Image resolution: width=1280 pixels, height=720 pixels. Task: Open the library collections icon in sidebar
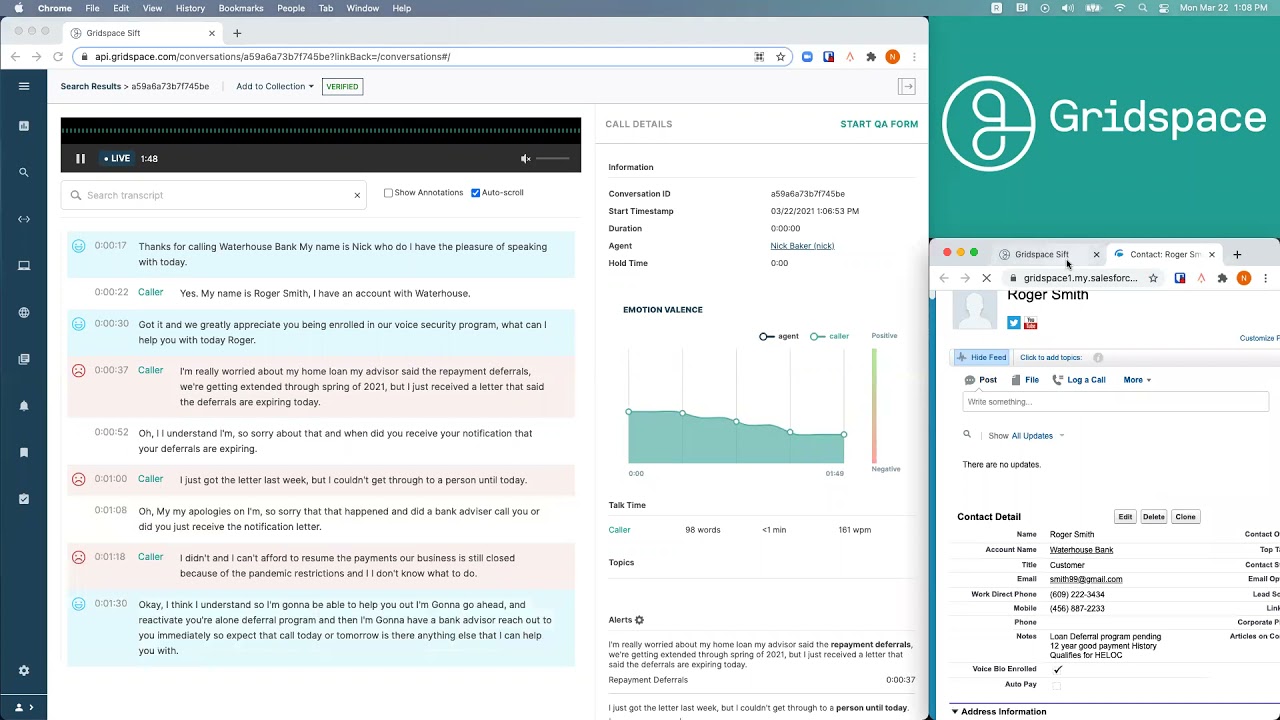point(24,359)
